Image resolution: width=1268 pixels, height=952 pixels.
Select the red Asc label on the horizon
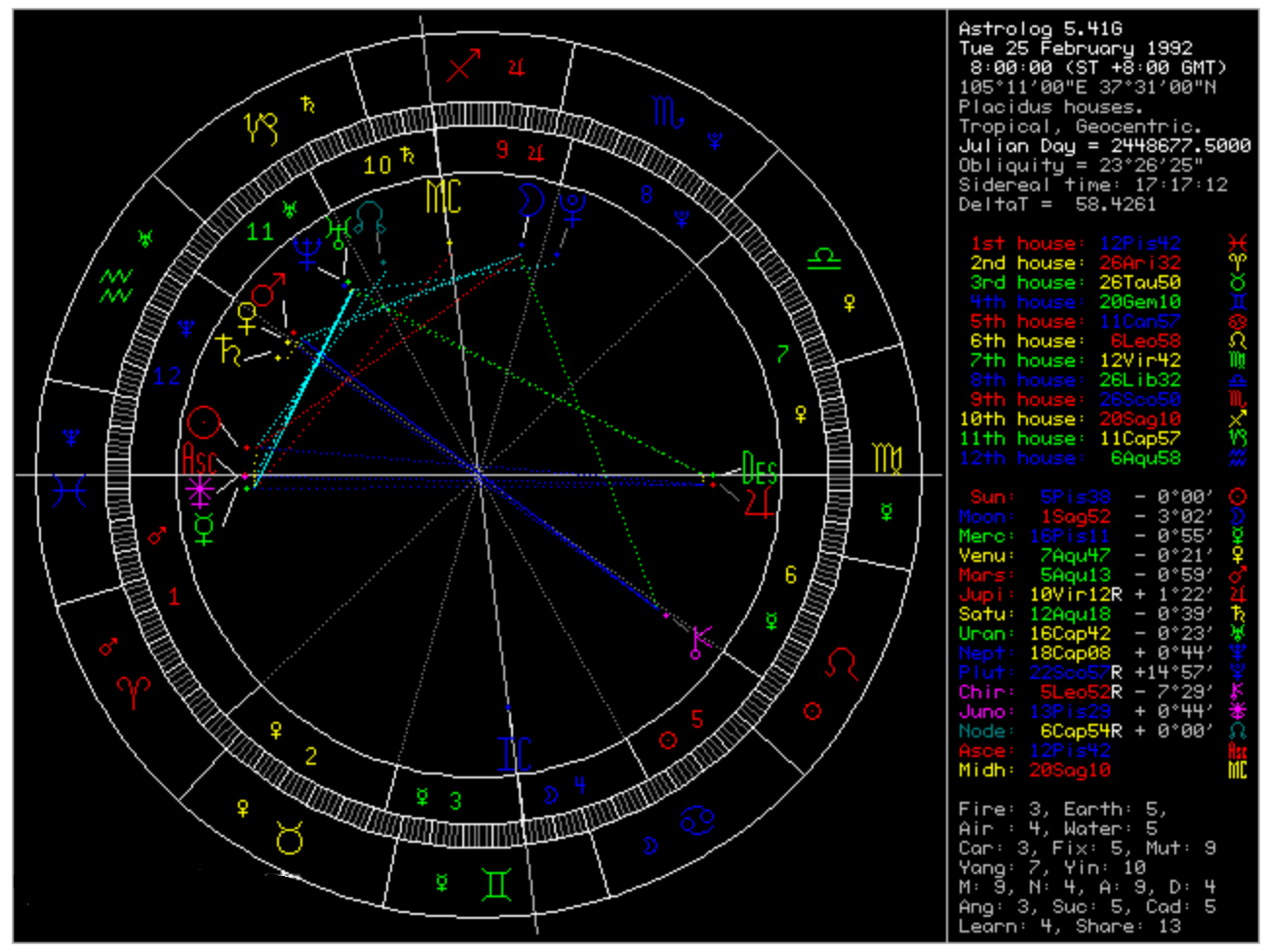pos(198,458)
